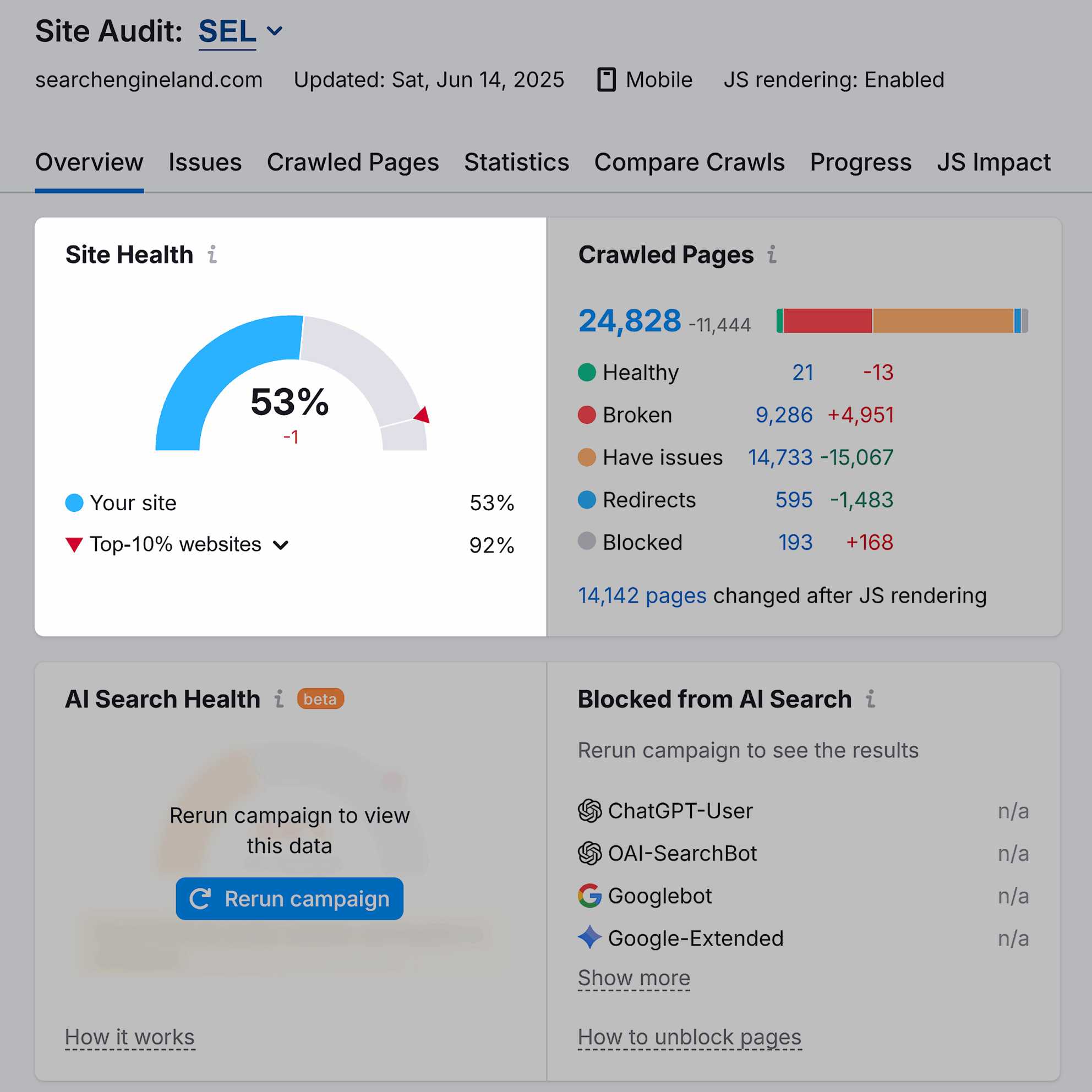Click the ChatGPT-User bot icon
The height and width of the screenshot is (1092, 1092).
(589, 811)
